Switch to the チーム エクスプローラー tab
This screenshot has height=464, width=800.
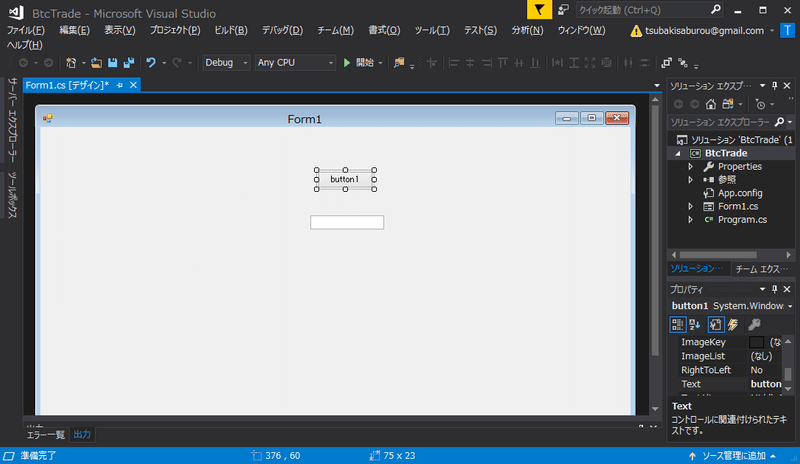point(761,268)
